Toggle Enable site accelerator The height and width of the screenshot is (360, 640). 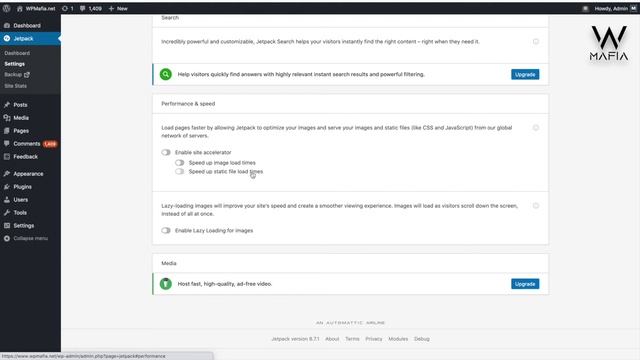(x=166, y=152)
